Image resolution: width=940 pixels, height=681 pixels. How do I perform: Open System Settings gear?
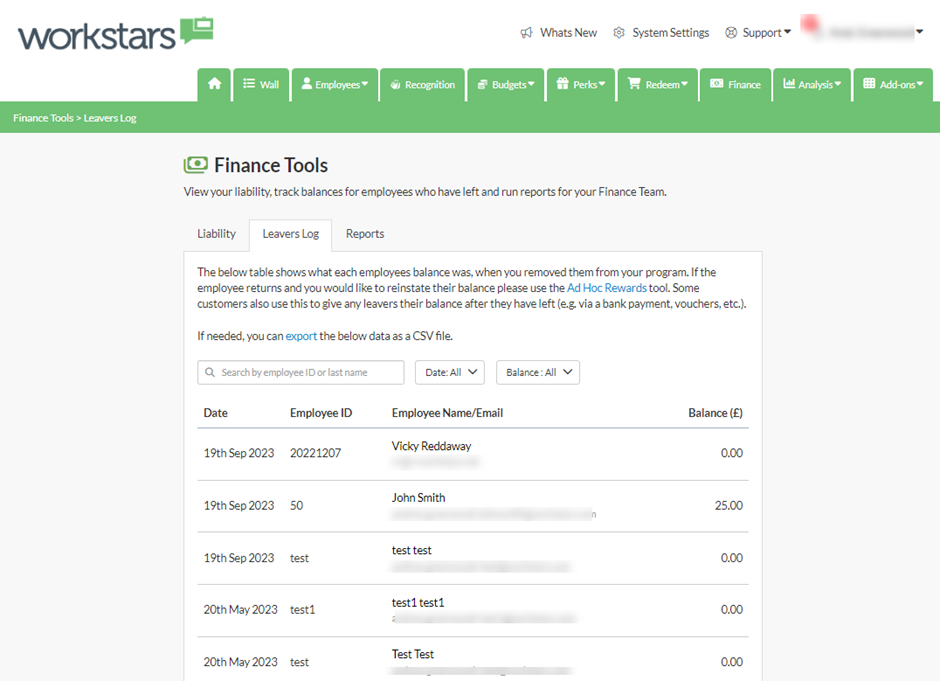coord(661,33)
